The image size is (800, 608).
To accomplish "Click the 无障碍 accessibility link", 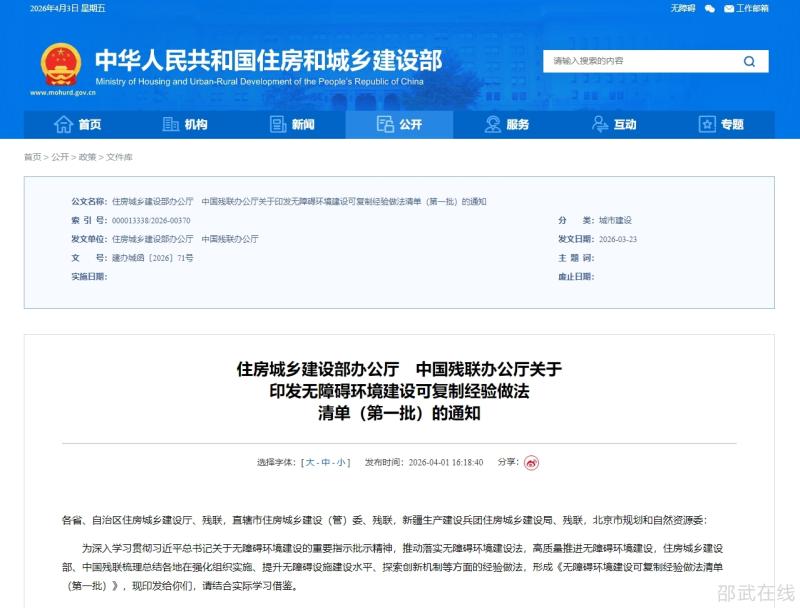I will point(683,8).
